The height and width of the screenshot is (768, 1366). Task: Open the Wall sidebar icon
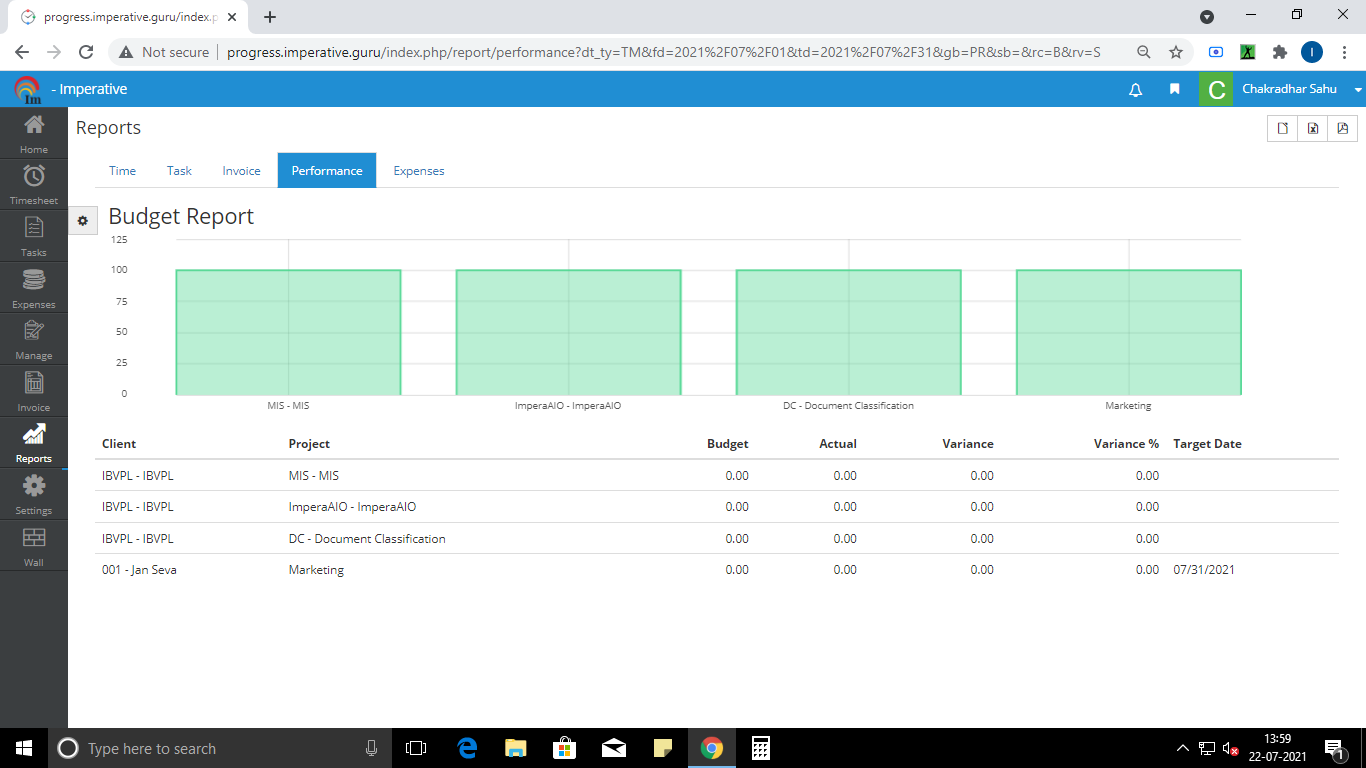pyautogui.click(x=34, y=545)
